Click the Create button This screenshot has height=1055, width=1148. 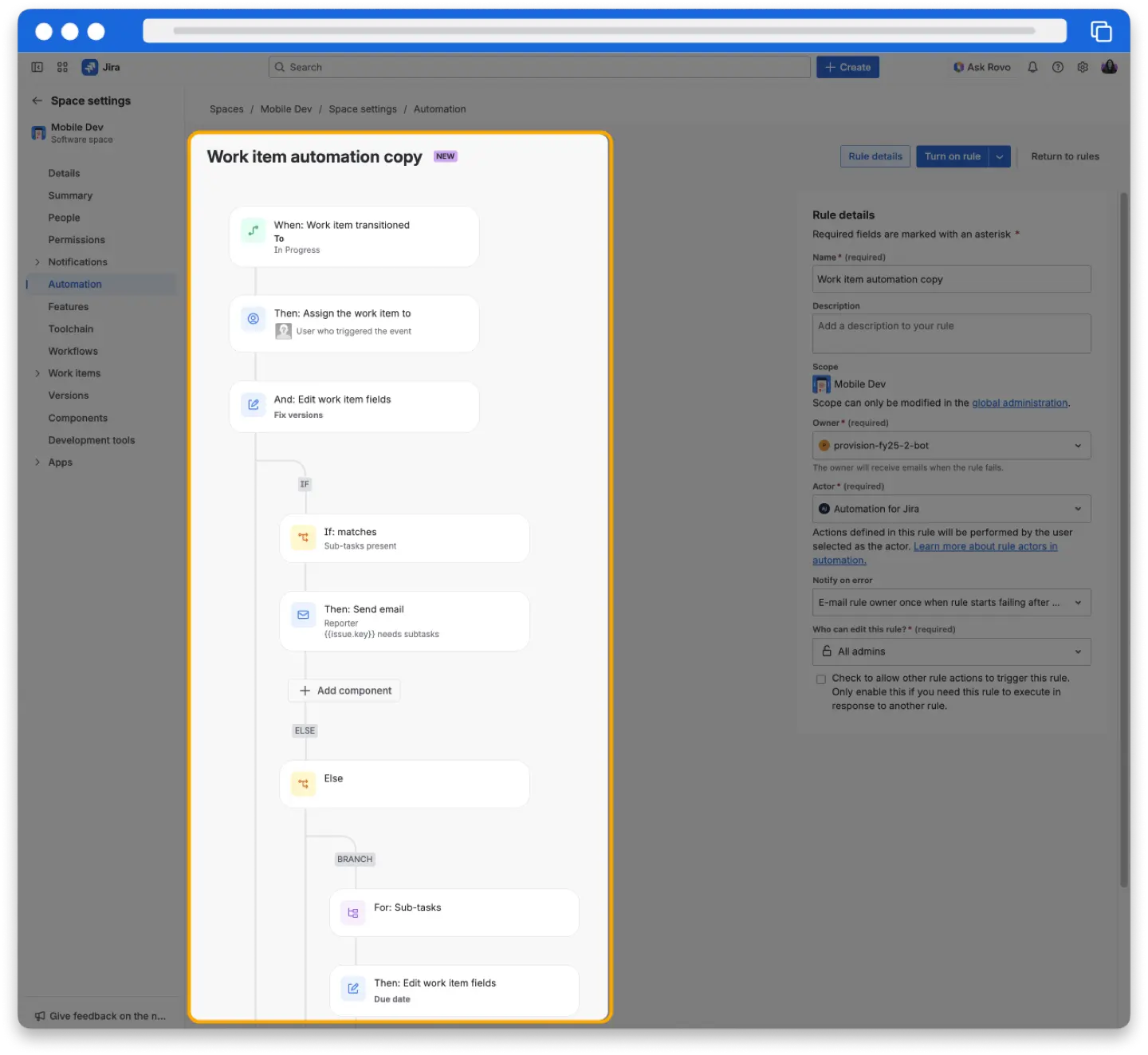847,67
